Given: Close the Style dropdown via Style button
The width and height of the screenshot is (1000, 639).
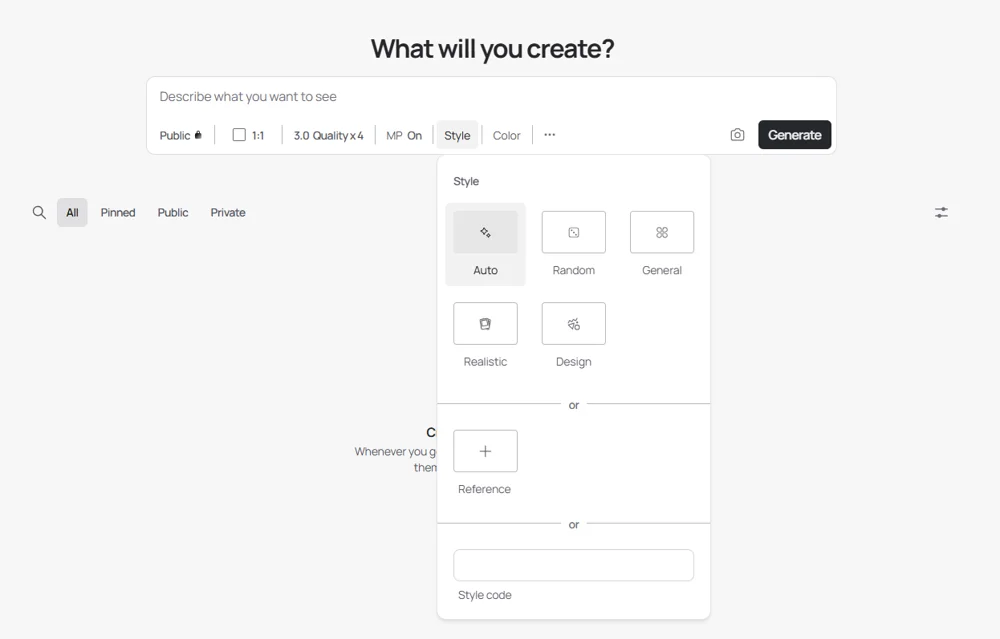Looking at the screenshot, I should (x=457, y=135).
